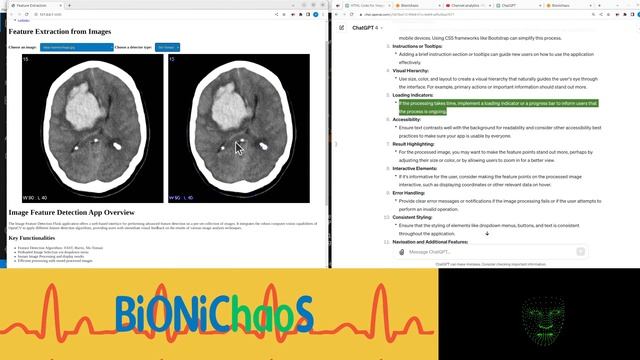Screen dimensions: 640x360
Task: Select the 'Feature Extraction' browser tab
Action: [36, 5]
